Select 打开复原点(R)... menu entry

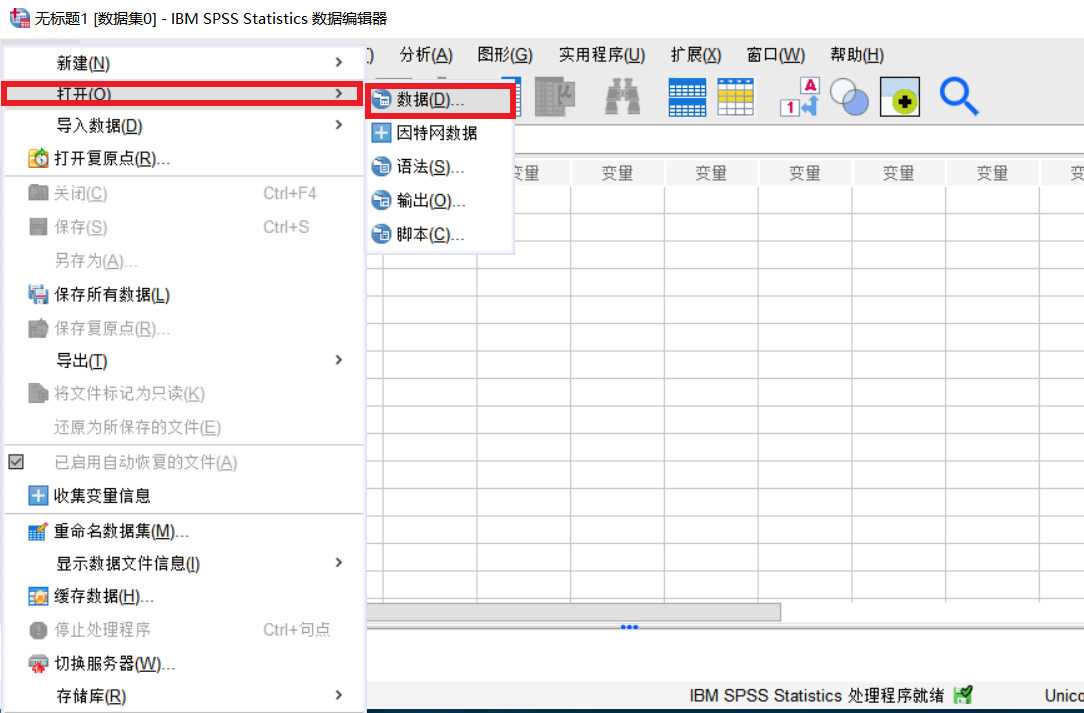coord(184,158)
